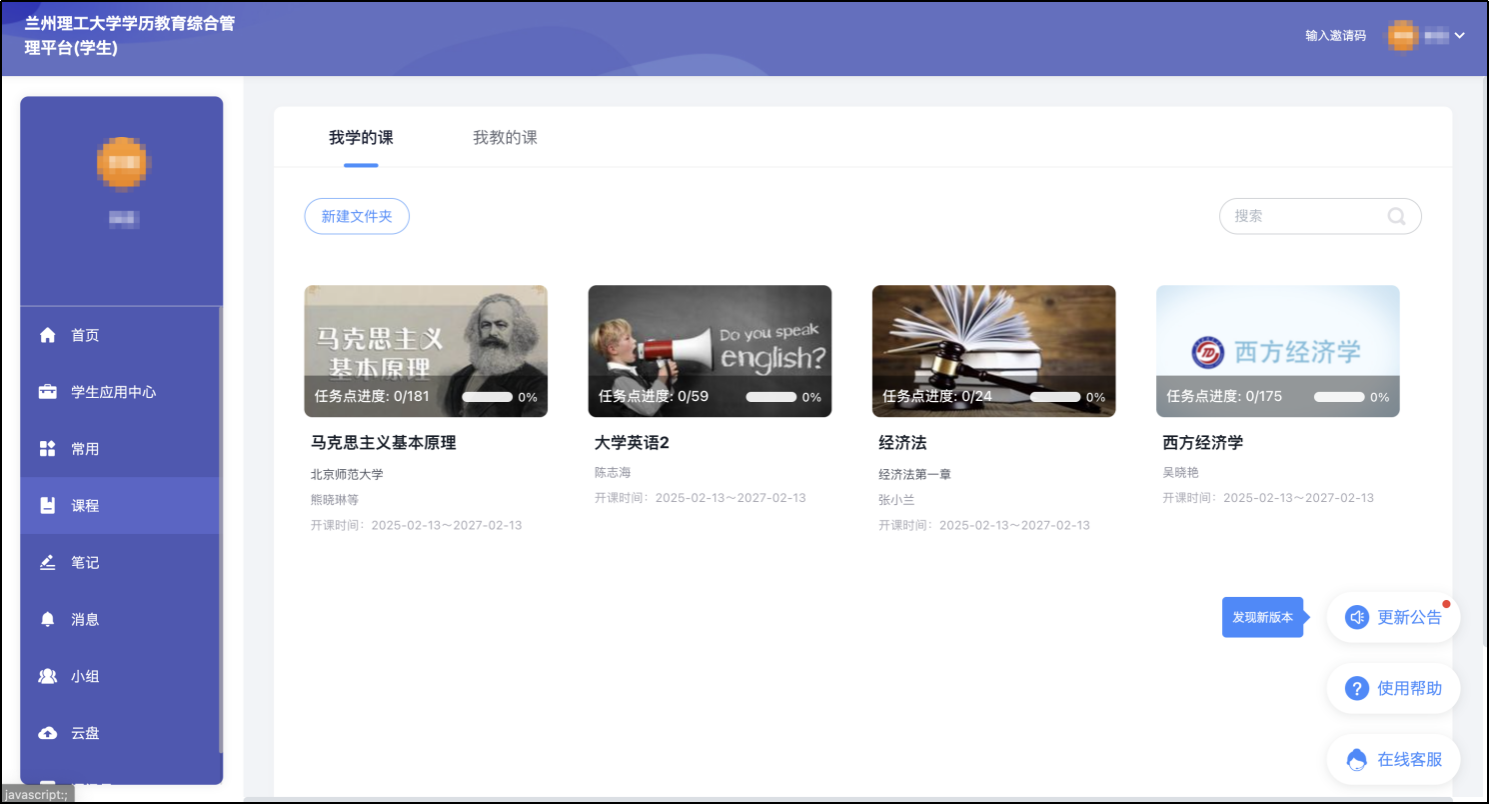
Task: Open the 云盘 cloud upload icon
Action: point(47,733)
